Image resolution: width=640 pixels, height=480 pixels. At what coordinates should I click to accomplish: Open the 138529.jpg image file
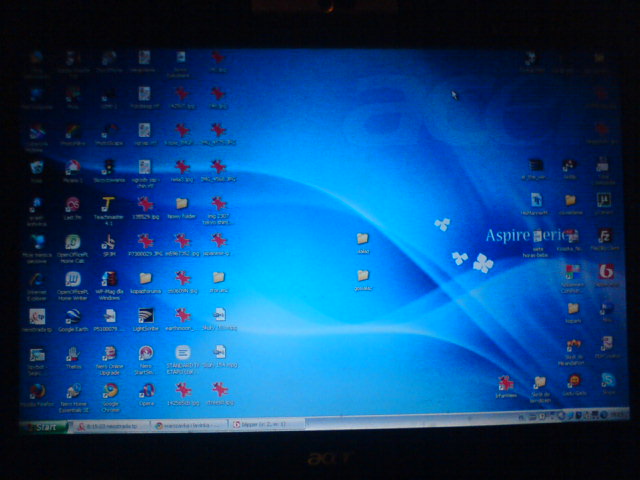[x=145, y=204]
